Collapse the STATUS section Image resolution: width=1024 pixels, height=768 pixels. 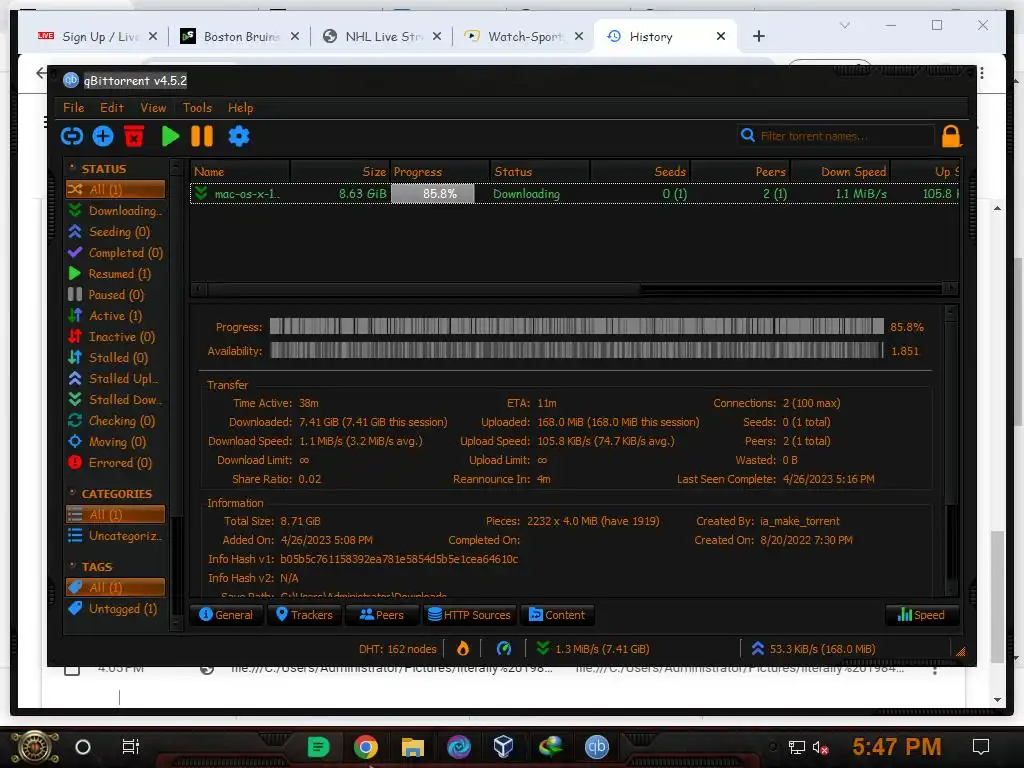coord(72,168)
